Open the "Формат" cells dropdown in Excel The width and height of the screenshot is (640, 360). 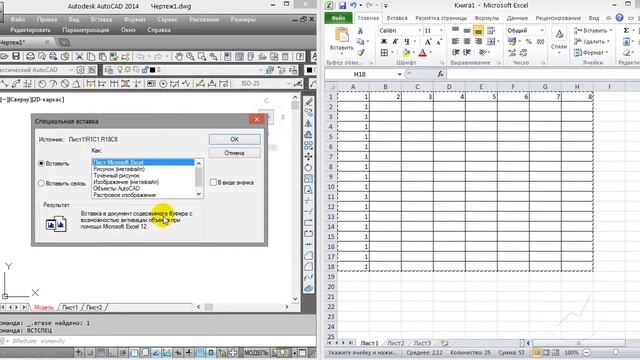click(591, 52)
